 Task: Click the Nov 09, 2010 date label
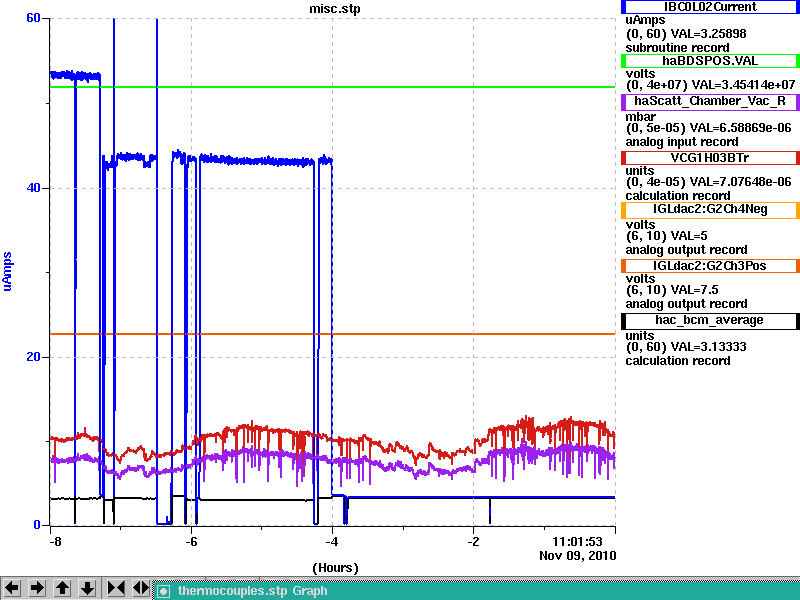[x=578, y=556]
